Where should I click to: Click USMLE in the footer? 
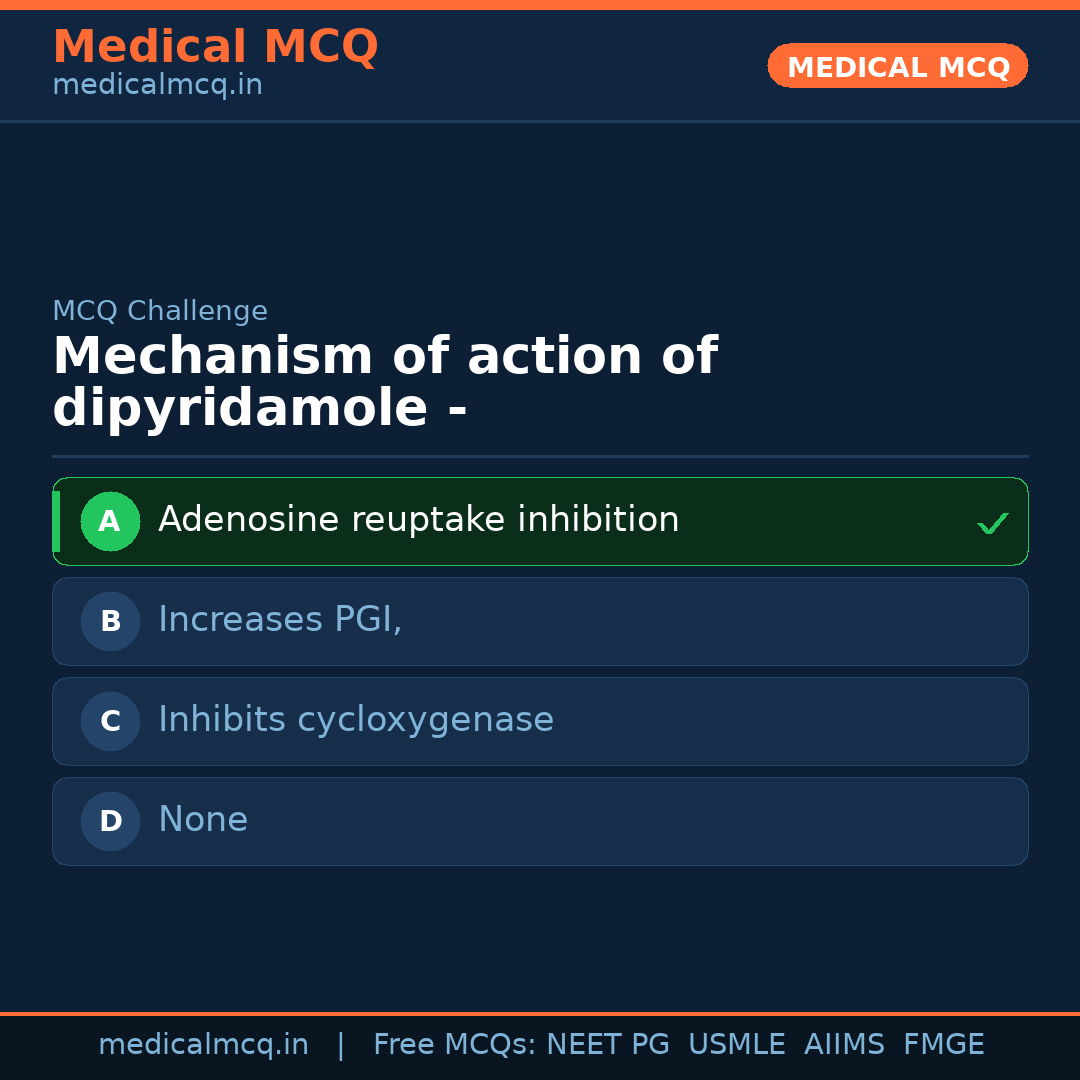point(736,1045)
